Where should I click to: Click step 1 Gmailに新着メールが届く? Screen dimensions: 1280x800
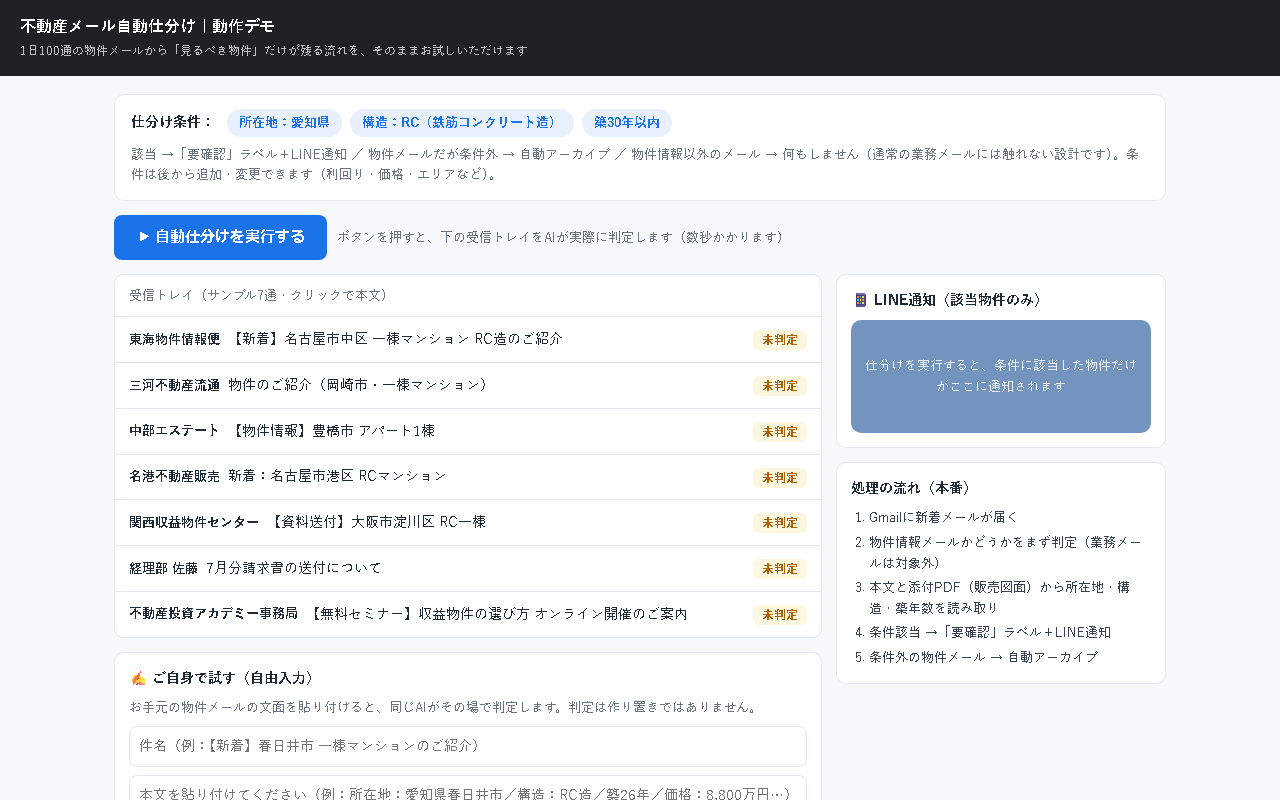[943, 517]
